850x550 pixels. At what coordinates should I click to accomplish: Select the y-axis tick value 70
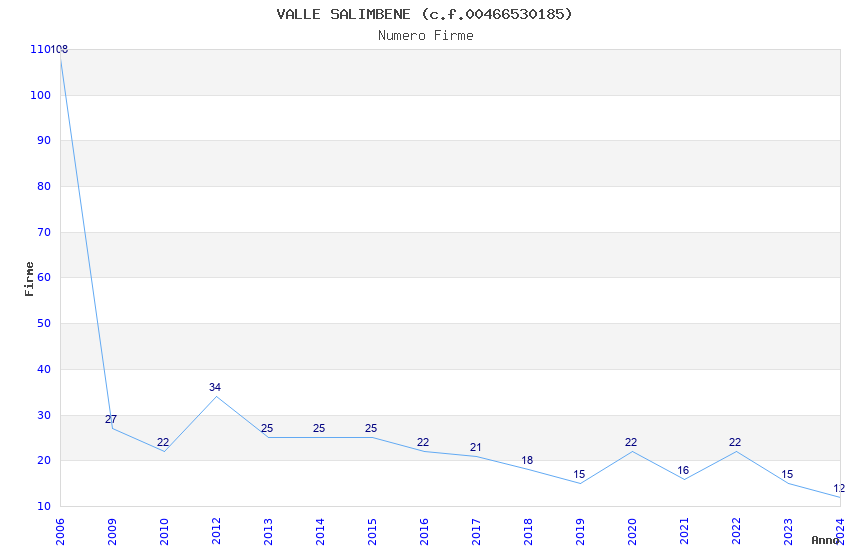point(44,232)
